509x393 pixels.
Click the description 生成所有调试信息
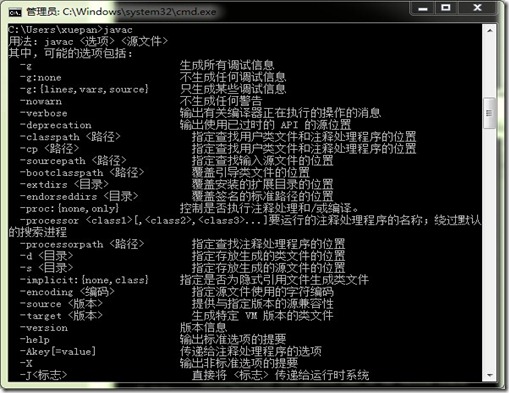[x=227, y=65]
